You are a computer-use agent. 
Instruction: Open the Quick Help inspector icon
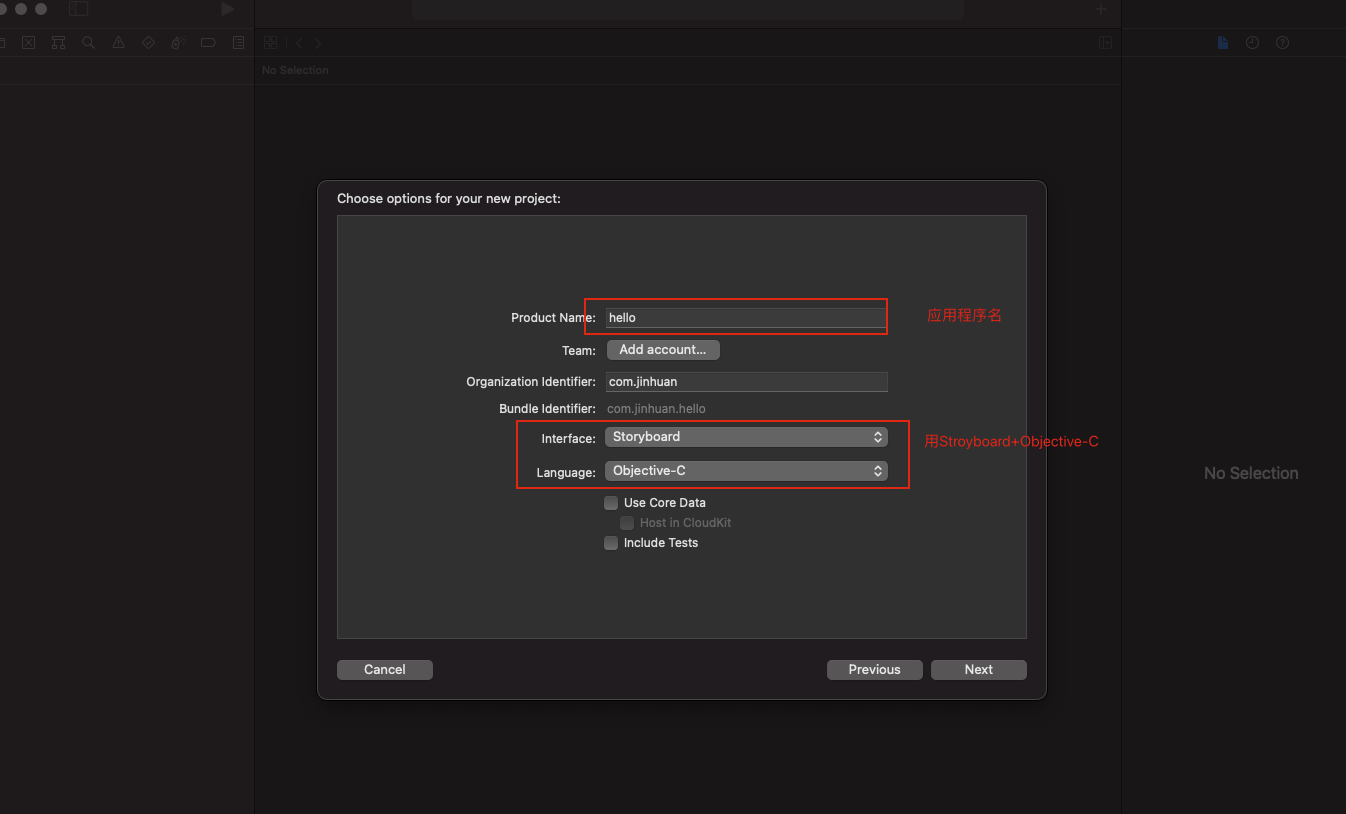coord(1282,43)
